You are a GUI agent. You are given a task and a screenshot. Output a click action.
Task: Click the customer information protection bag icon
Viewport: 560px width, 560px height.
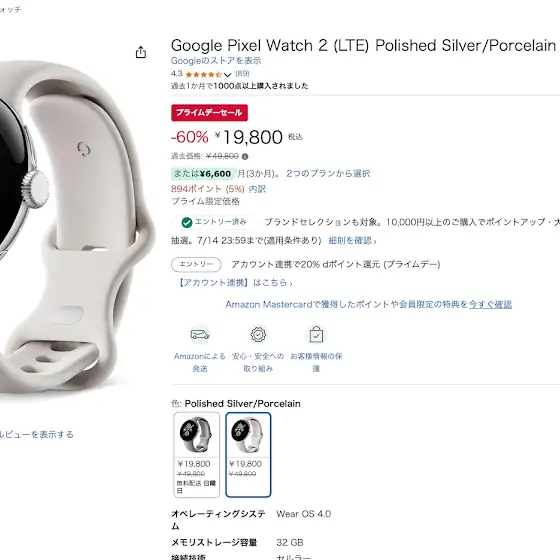[x=316, y=334]
